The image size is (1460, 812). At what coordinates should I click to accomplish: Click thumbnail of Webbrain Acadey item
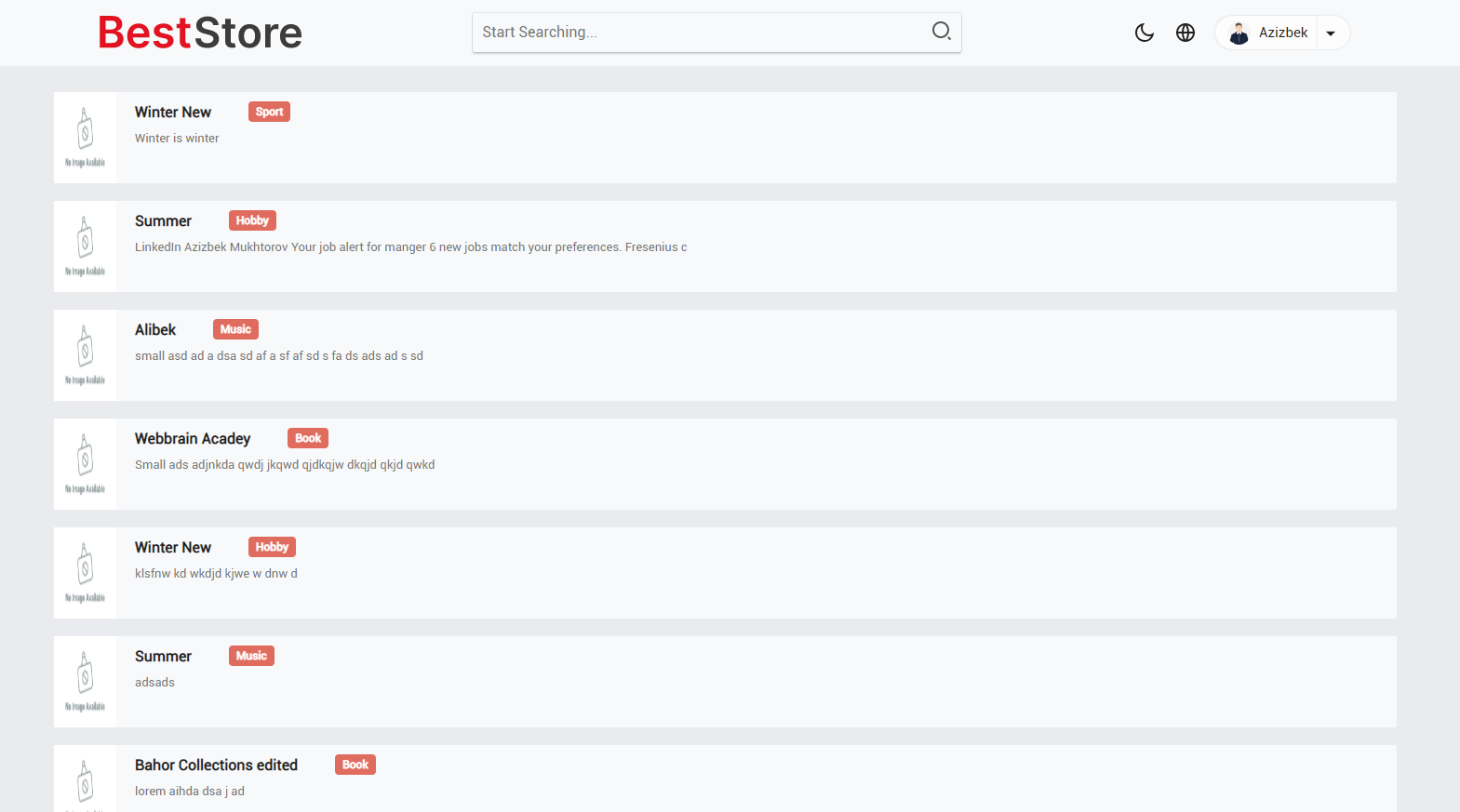tap(86, 463)
